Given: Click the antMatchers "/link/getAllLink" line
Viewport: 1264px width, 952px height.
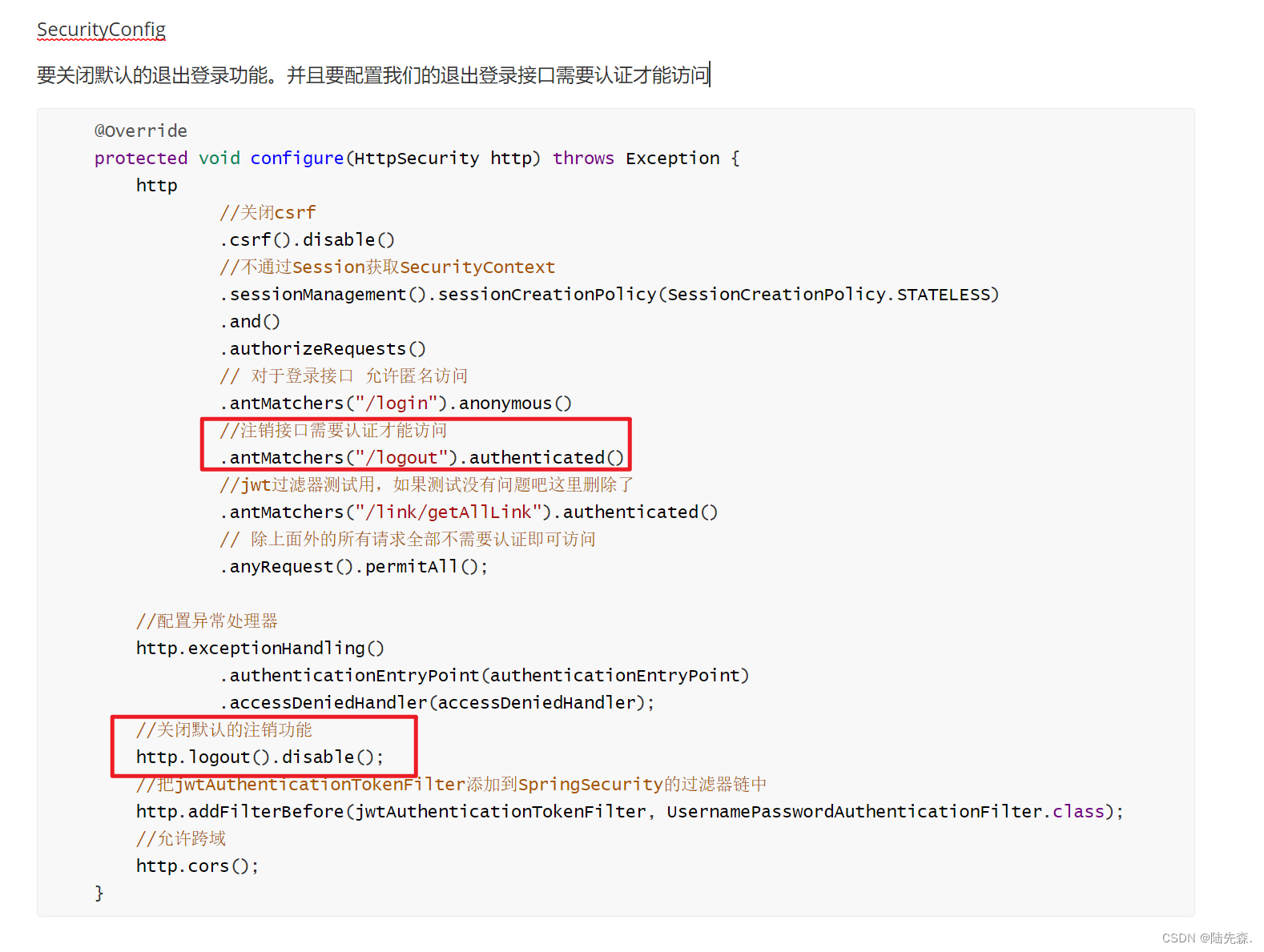Looking at the screenshot, I should (x=469, y=512).
